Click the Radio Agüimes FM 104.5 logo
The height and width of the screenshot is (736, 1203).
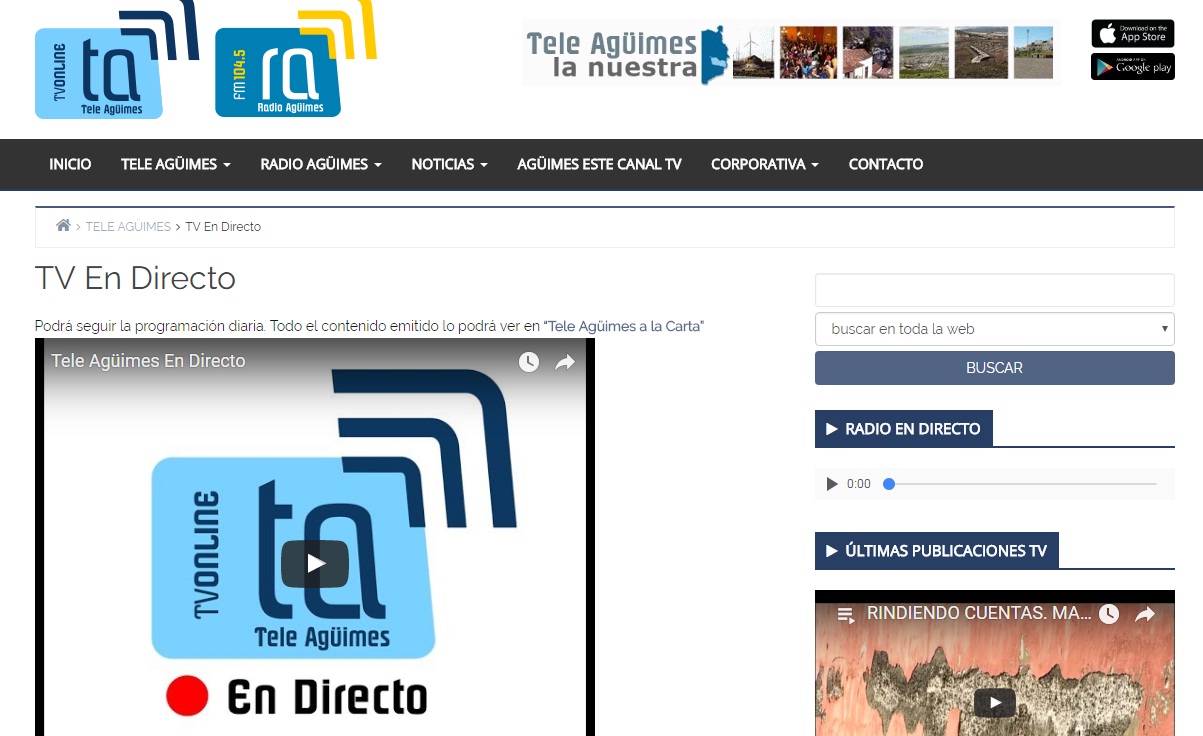click(296, 60)
